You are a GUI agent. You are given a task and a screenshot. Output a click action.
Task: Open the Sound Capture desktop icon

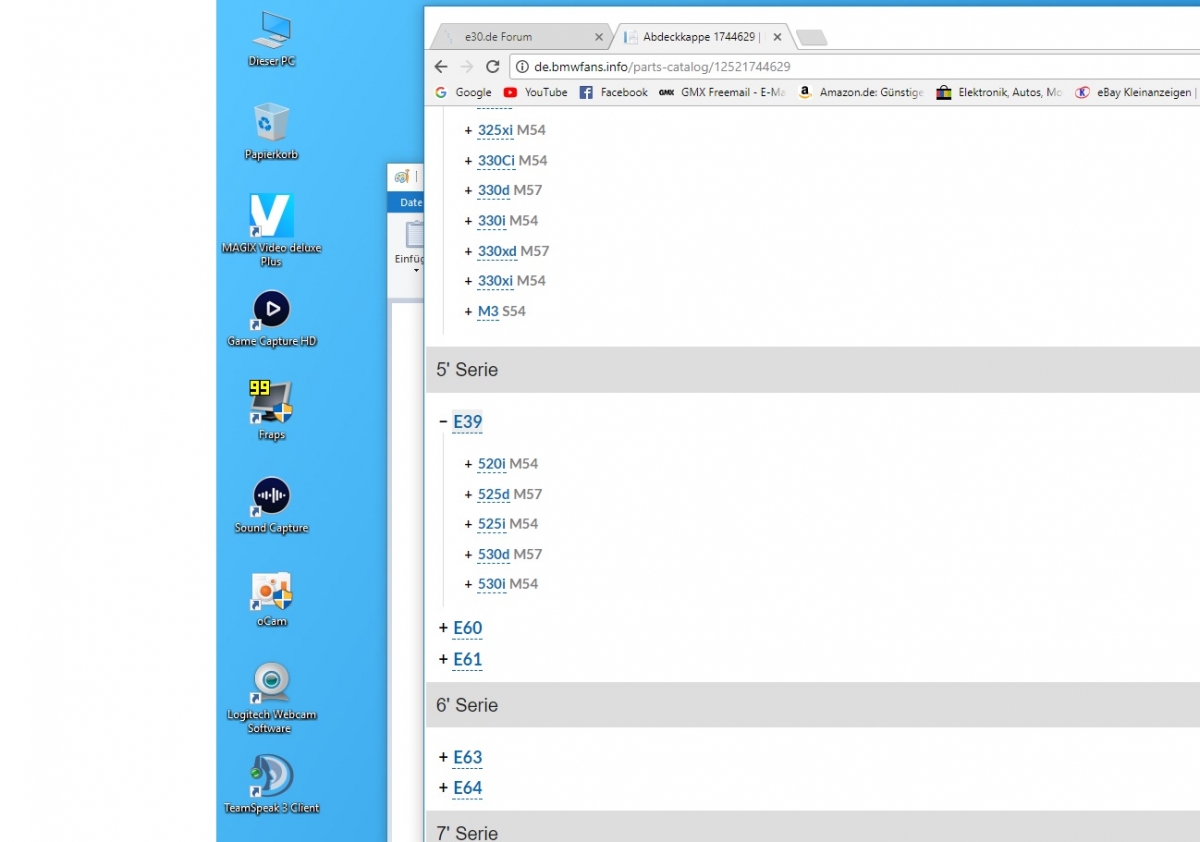[271, 497]
